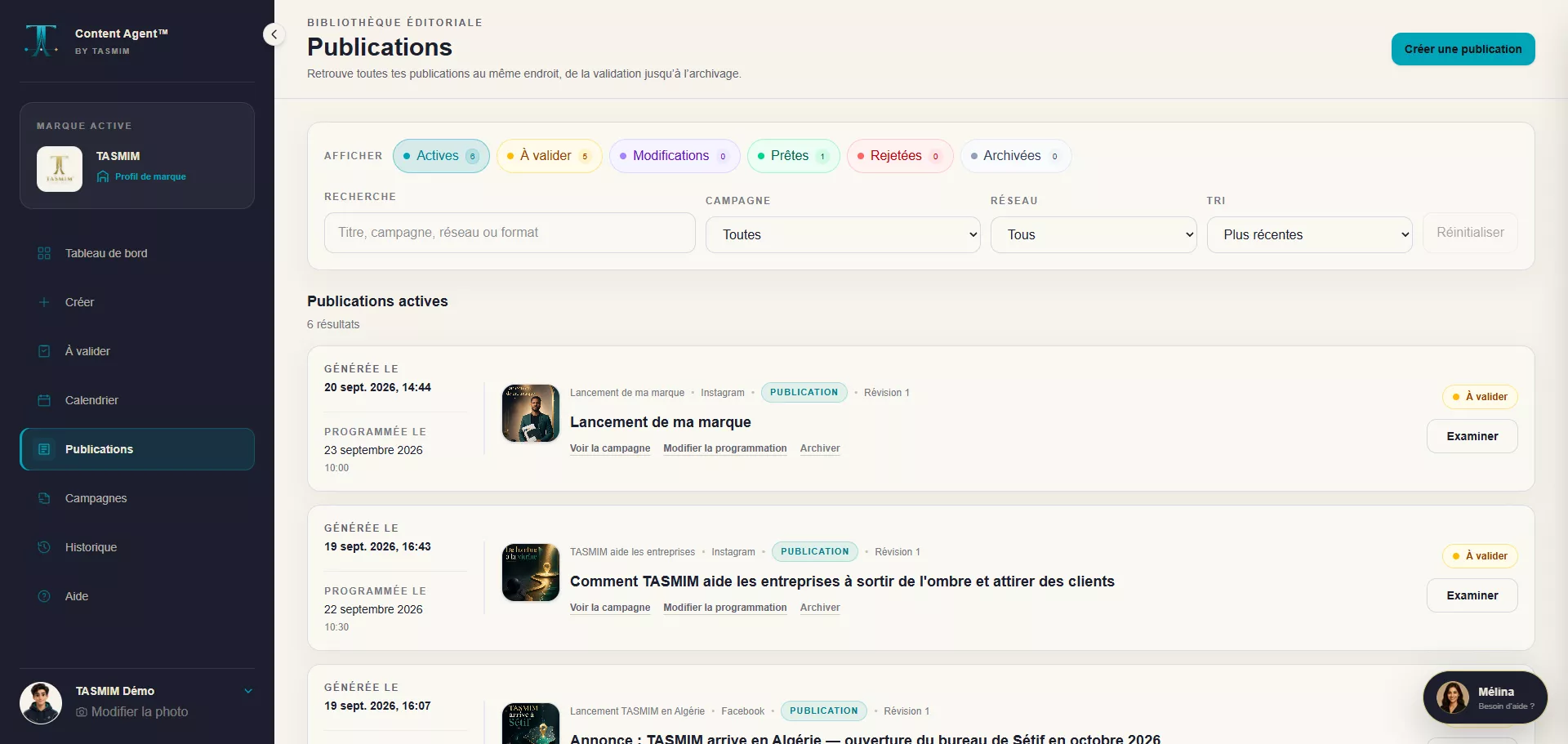Click Examiner for Lancement de ma marque

click(x=1472, y=436)
